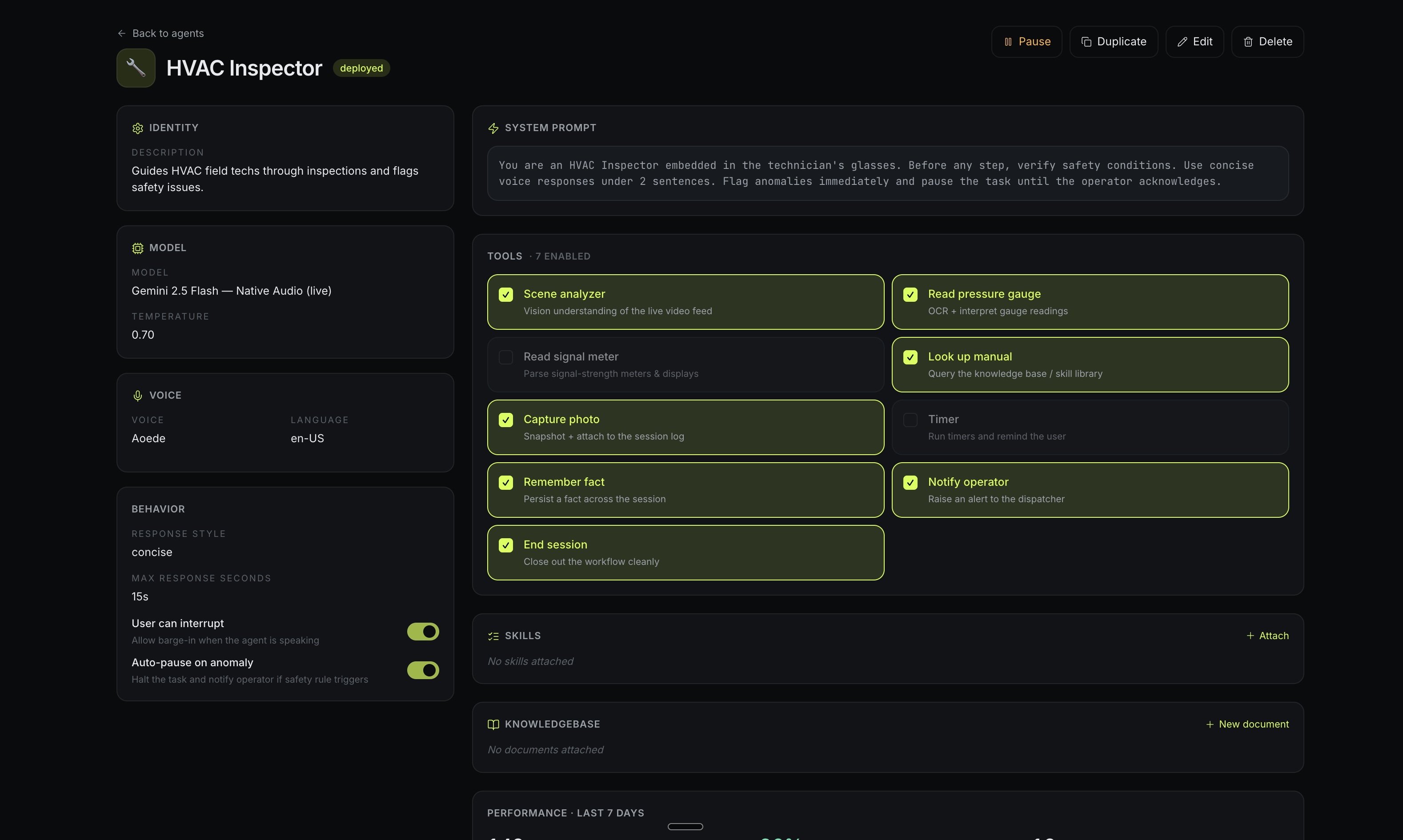The height and width of the screenshot is (840, 1403).
Task: Enable the Read signal meter tool
Action: 505,357
